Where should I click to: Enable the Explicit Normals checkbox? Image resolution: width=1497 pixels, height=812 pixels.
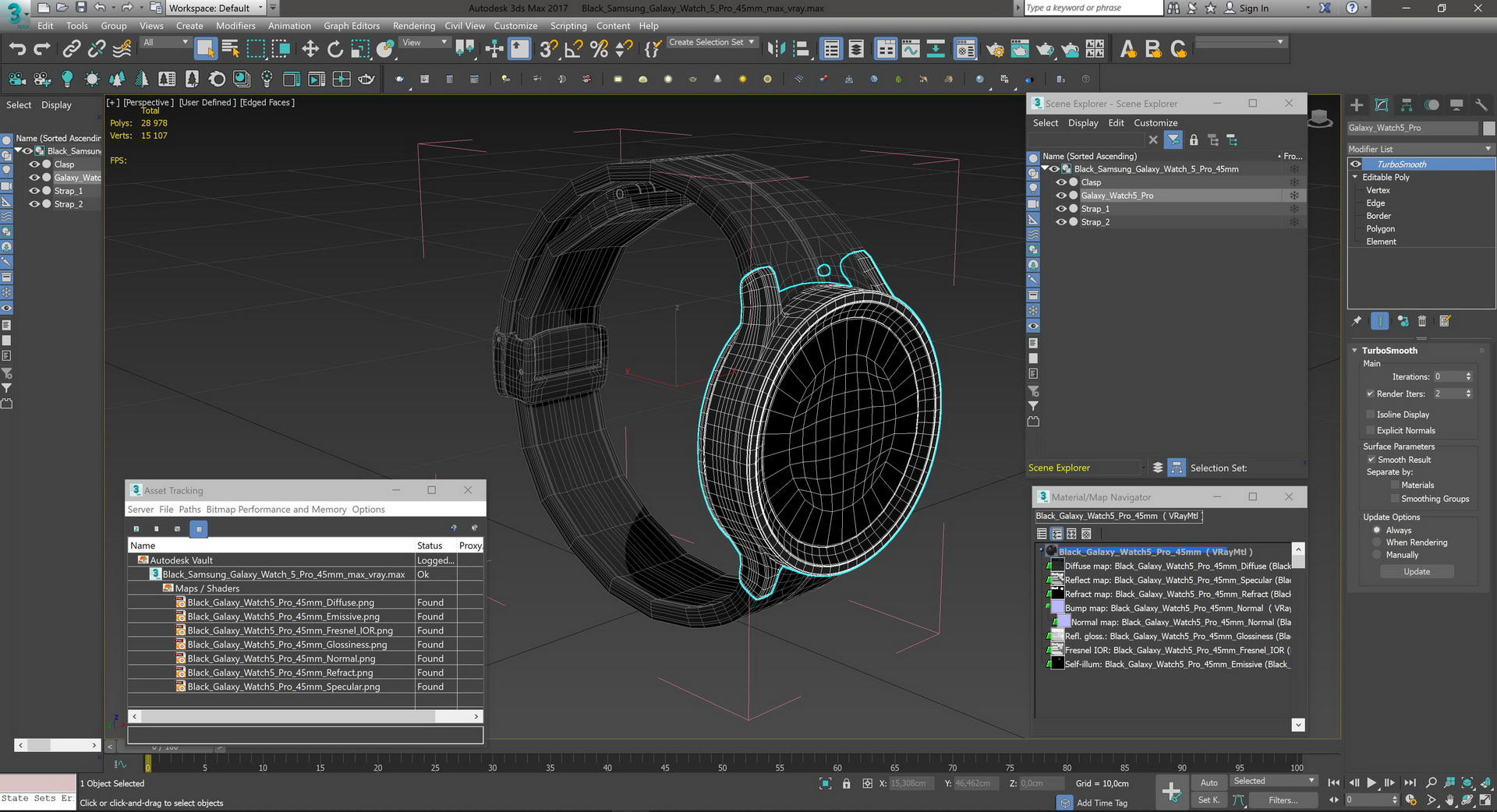coord(1370,430)
